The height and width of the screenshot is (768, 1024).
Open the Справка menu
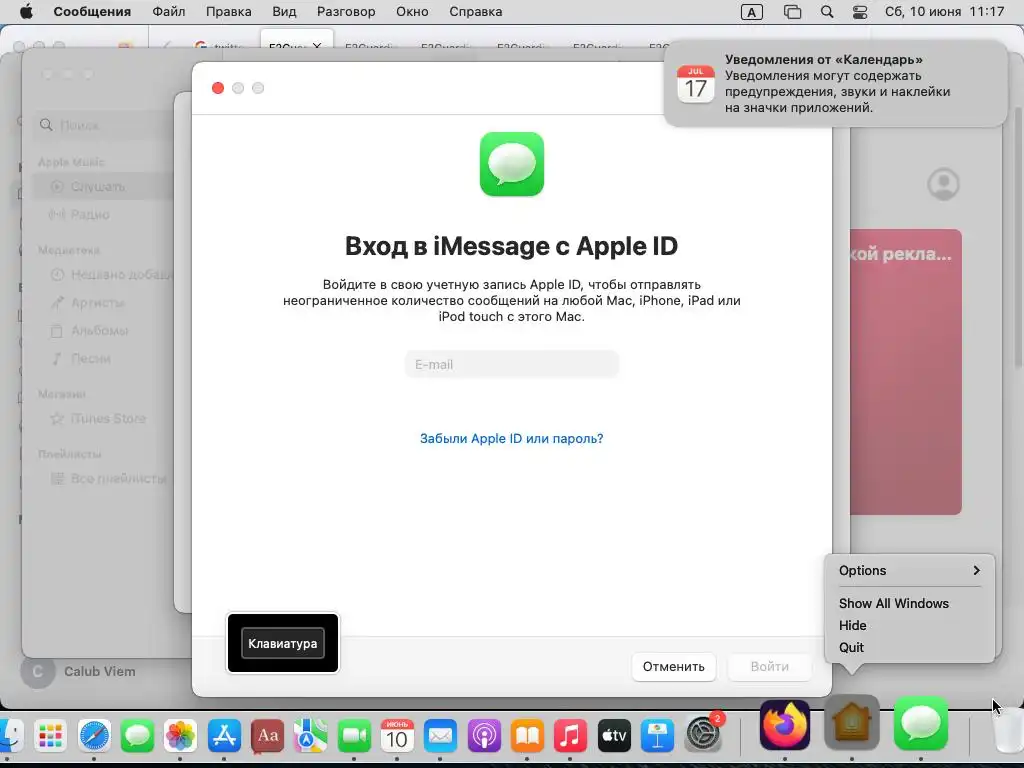tap(475, 12)
